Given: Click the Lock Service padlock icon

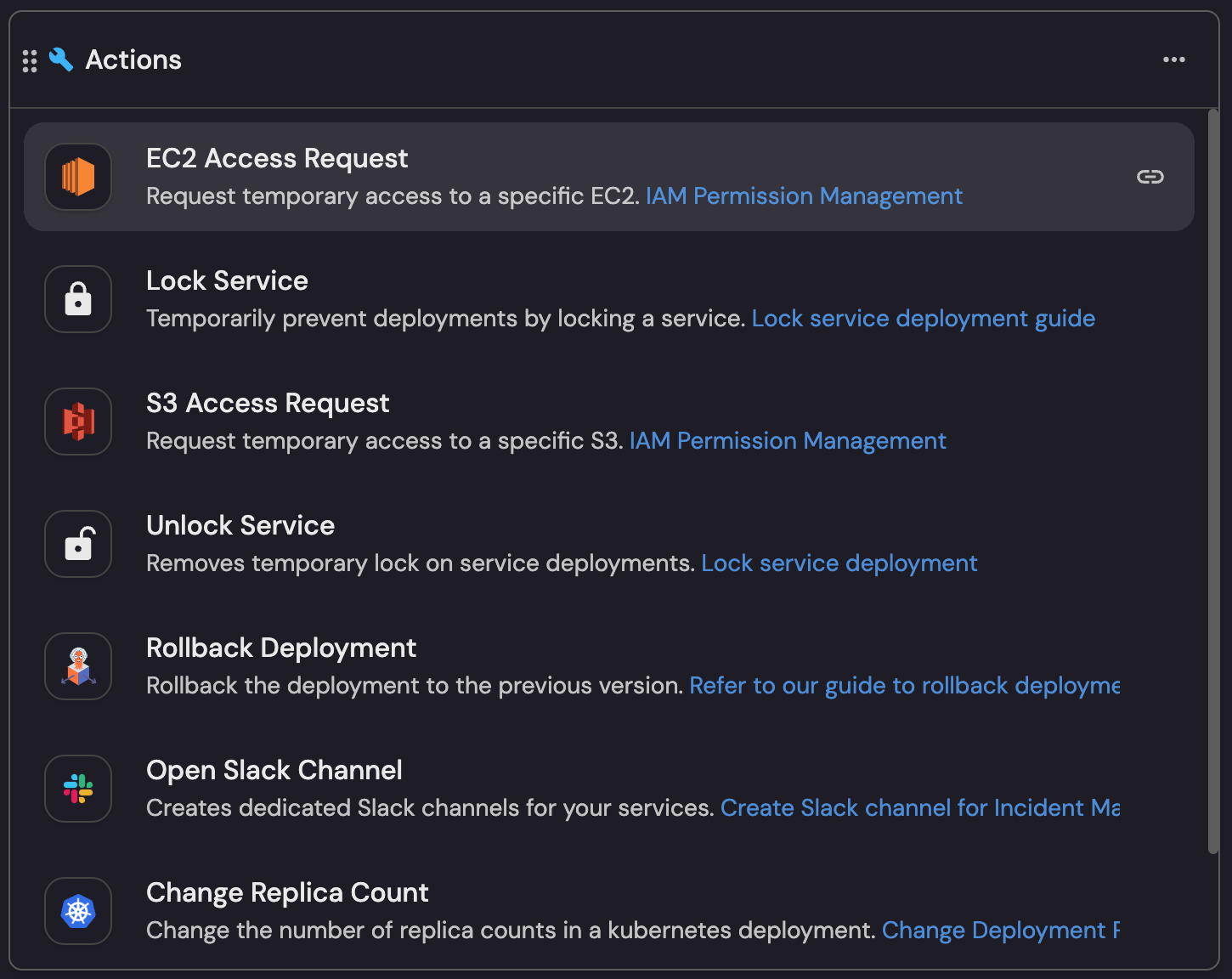Looking at the screenshot, I should click(x=78, y=299).
